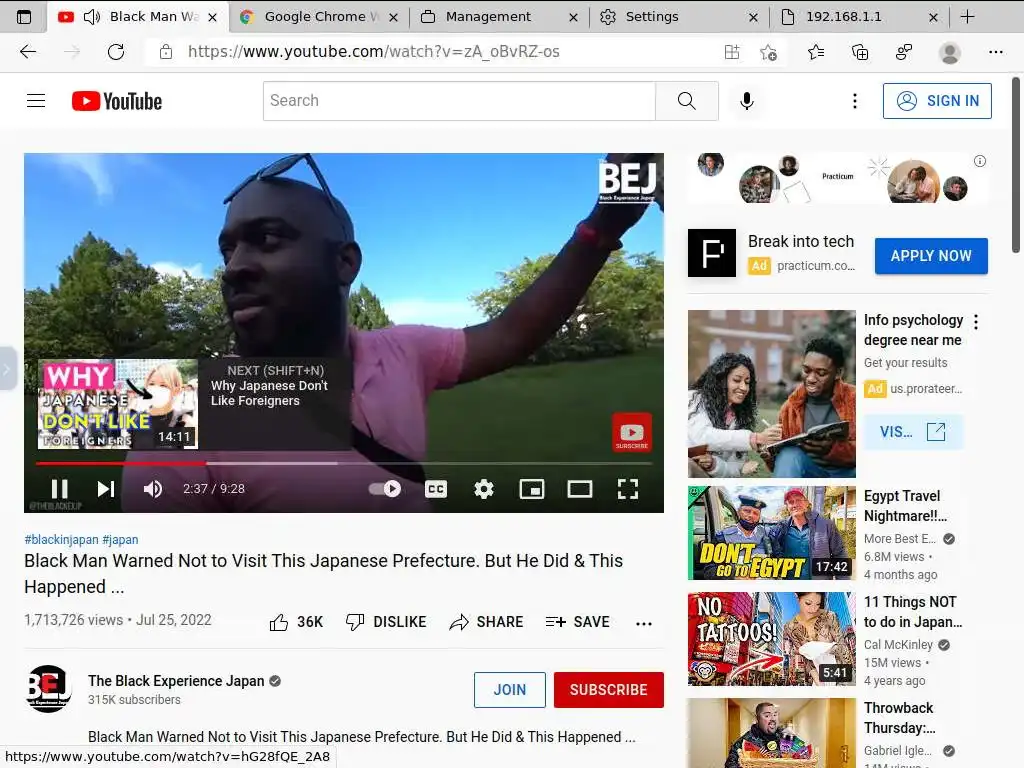Open browser Favorites icon
Viewport: 1024px width, 768px height.
tap(816, 52)
